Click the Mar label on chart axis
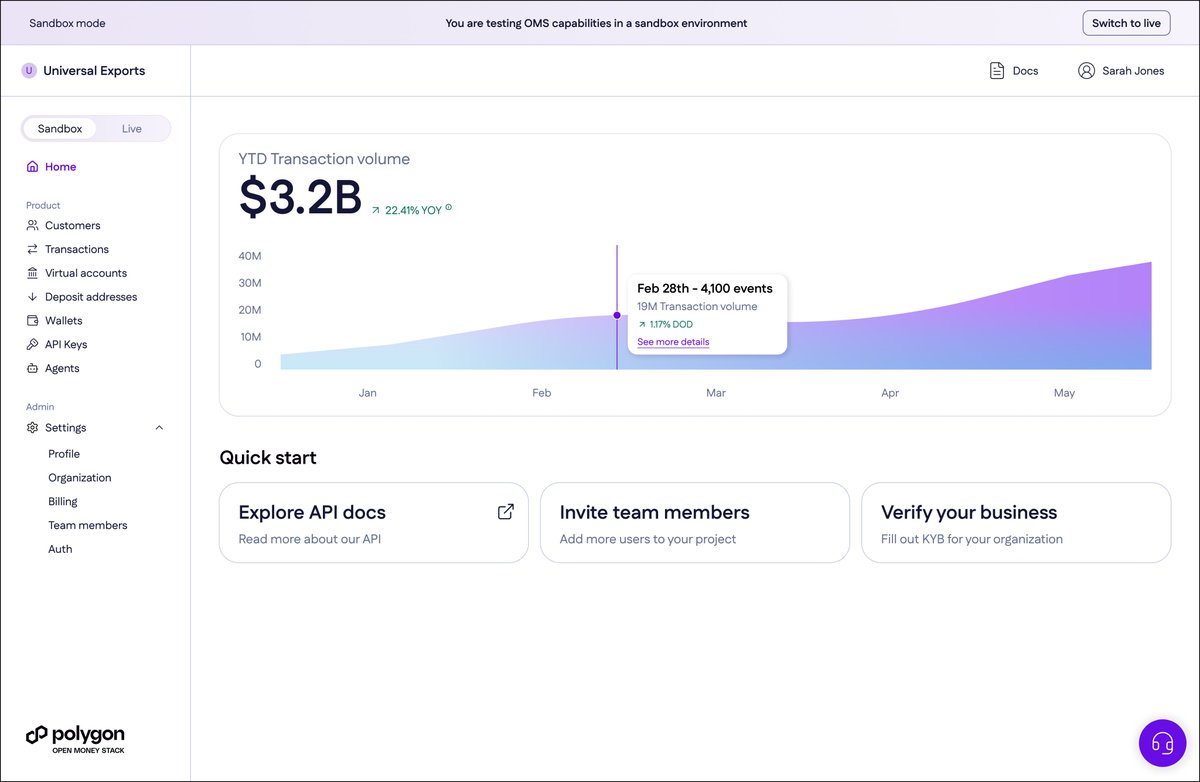This screenshot has height=782, width=1200. pos(716,393)
